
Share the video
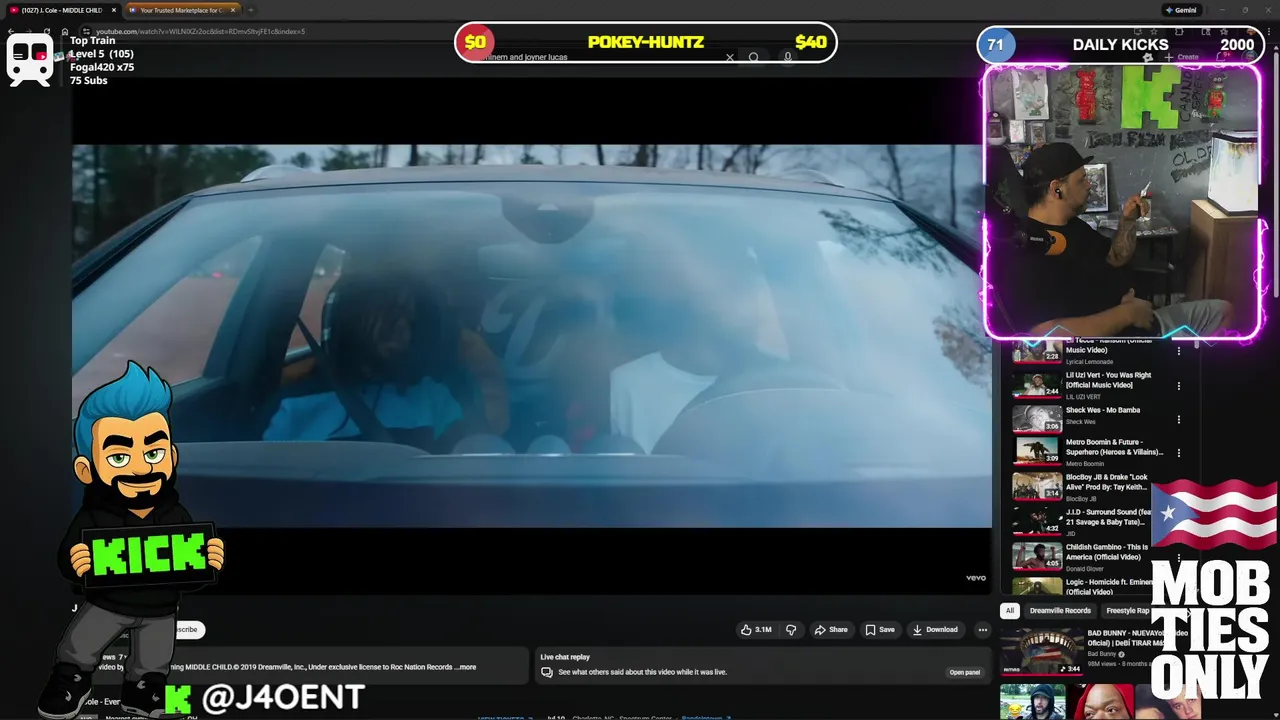coord(831,630)
